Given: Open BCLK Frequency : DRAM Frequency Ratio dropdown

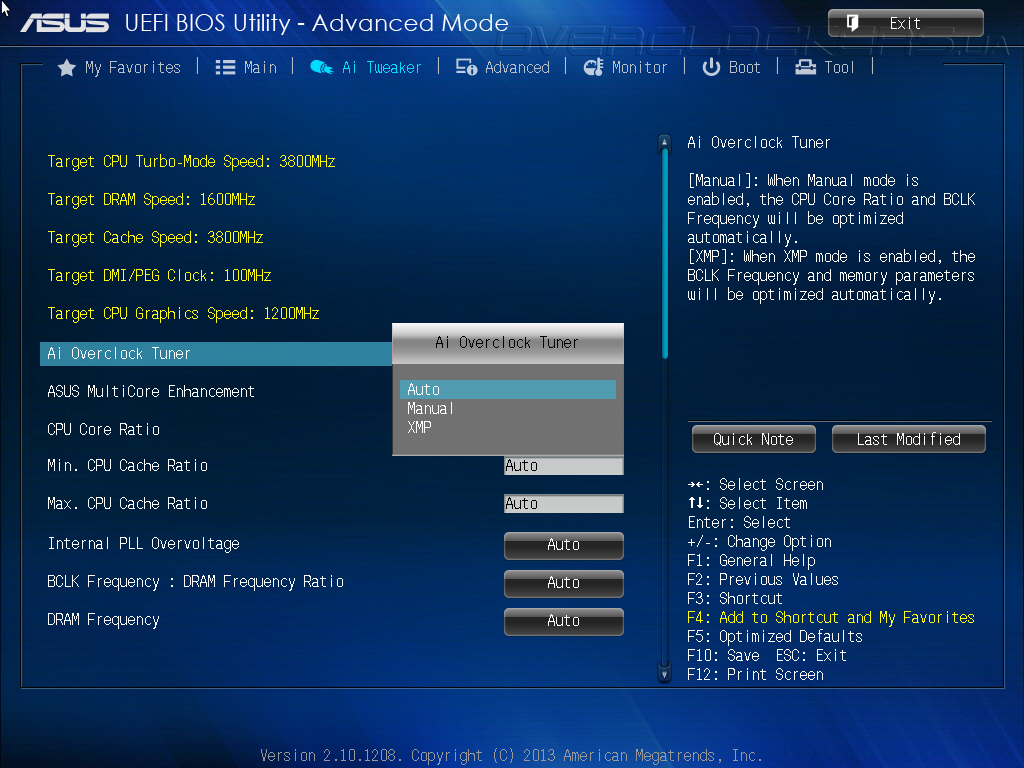Looking at the screenshot, I should coord(564,583).
